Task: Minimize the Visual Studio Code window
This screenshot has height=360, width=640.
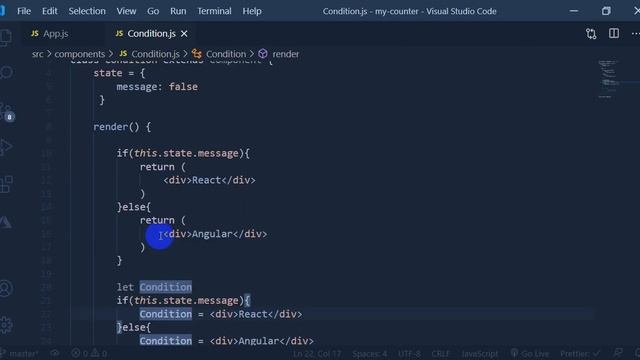Action: pos(574,11)
